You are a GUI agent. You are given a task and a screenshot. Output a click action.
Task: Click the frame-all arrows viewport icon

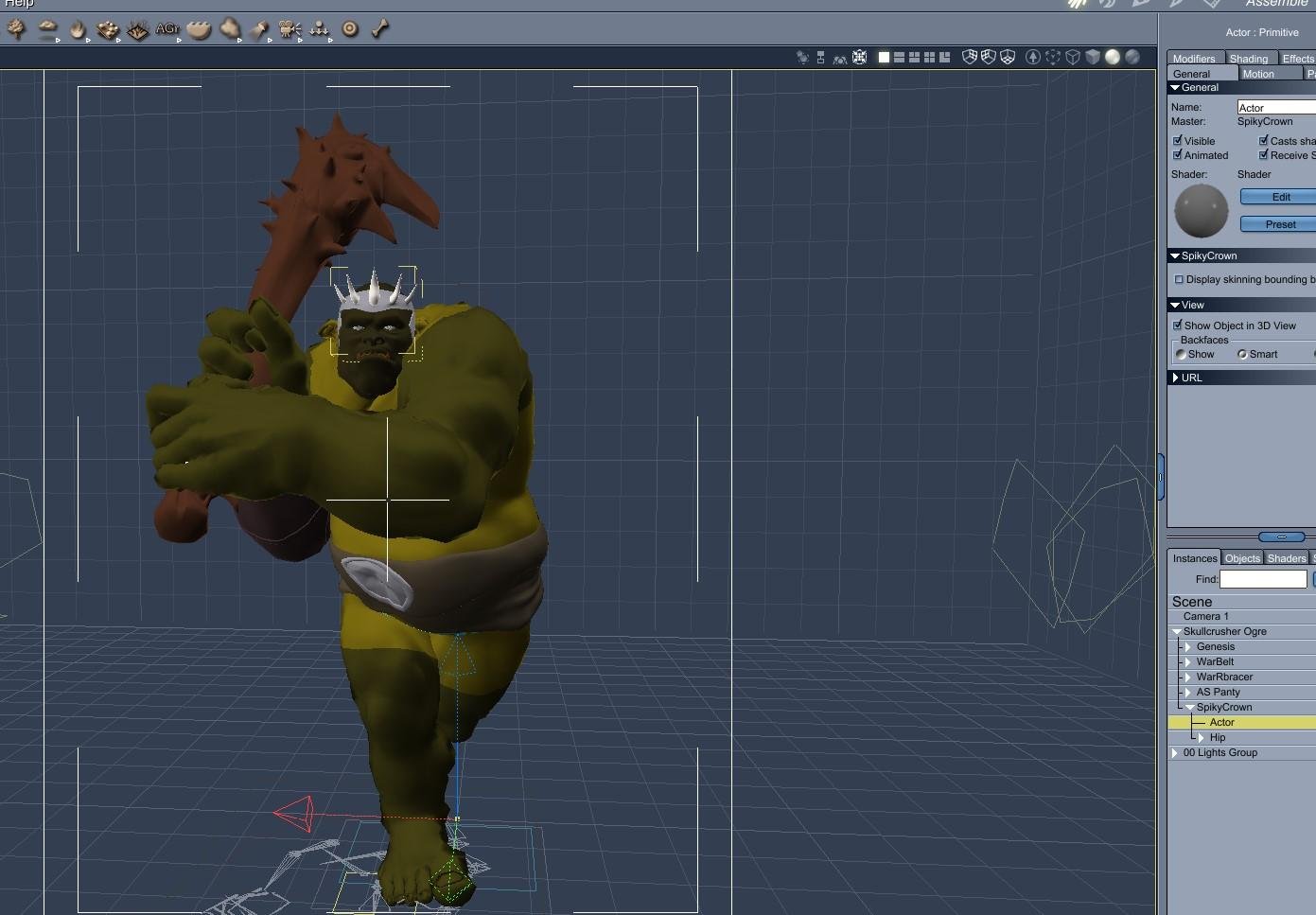click(x=859, y=58)
